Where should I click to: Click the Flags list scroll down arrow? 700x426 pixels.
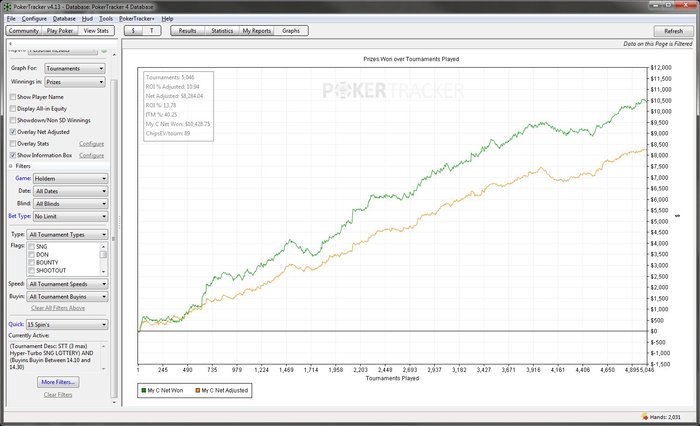[x=104, y=271]
